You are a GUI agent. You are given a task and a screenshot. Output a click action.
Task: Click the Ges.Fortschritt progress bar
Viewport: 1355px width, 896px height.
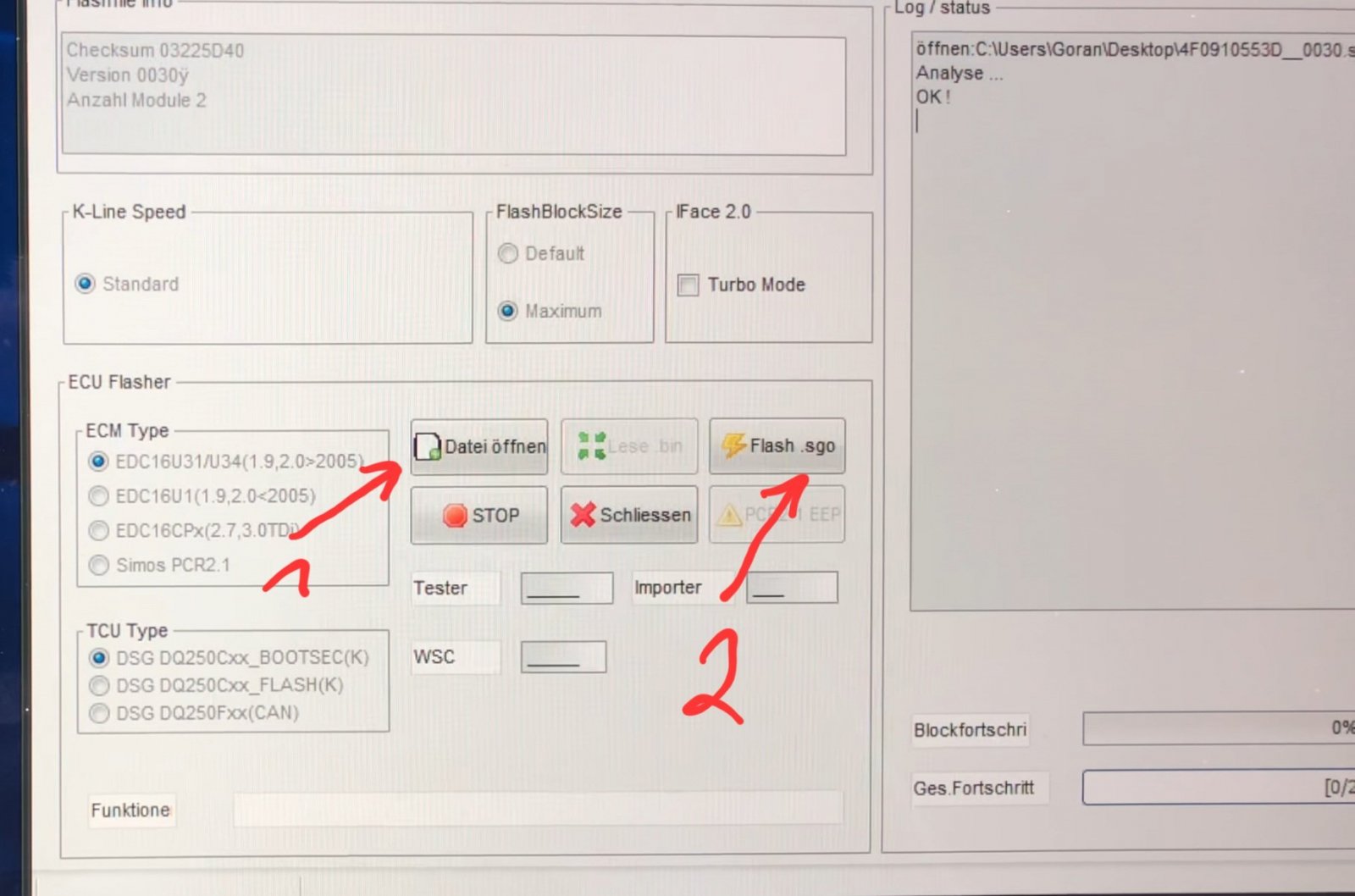point(1219,788)
